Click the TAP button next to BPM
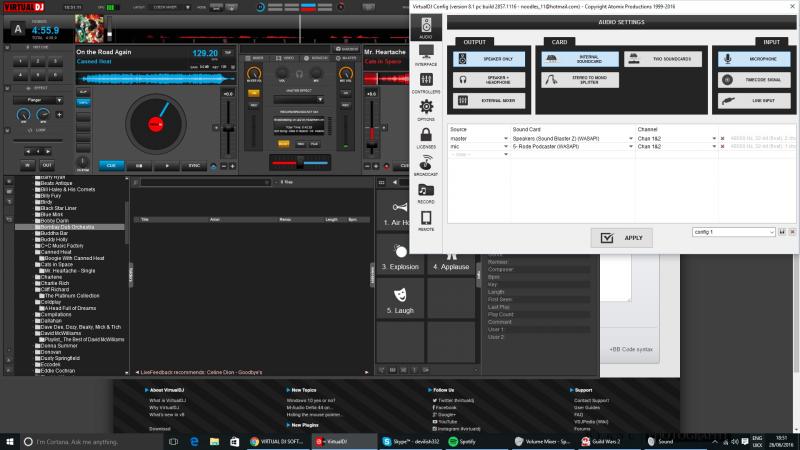Image resolution: width=800 pixels, height=450 pixels. coord(228,53)
